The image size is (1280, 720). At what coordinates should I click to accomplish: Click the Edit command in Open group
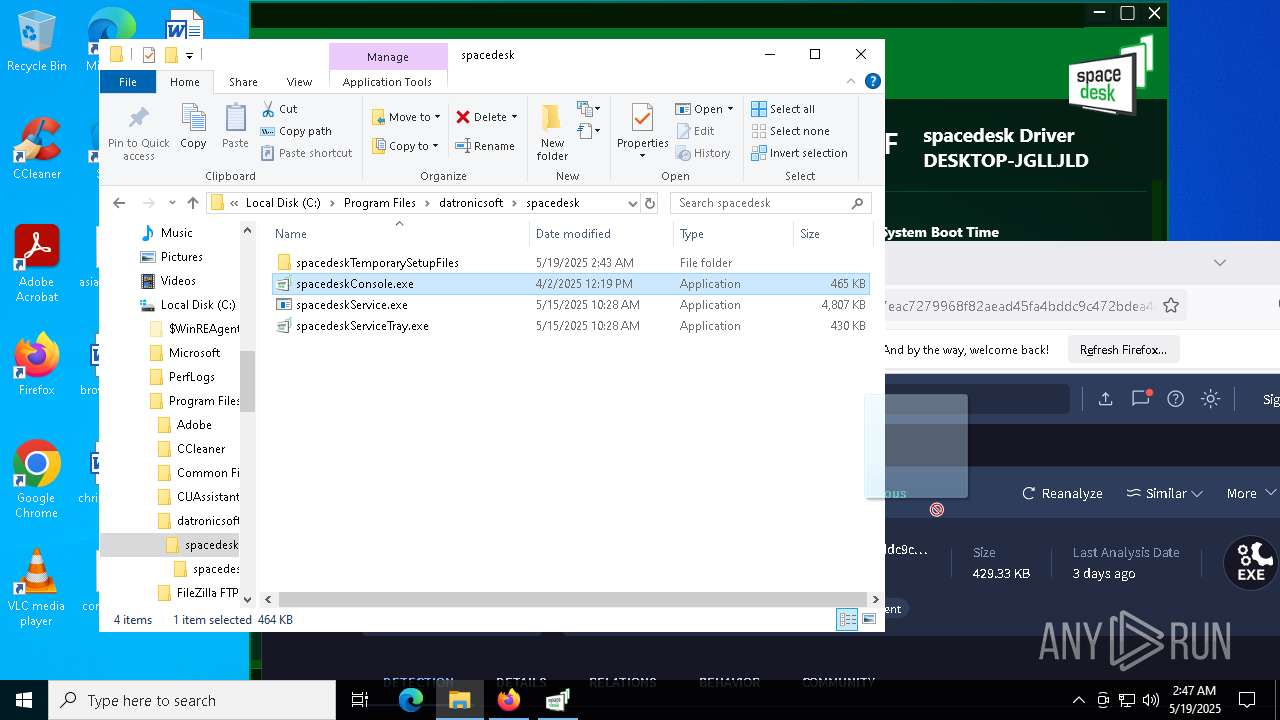pos(695,131)
